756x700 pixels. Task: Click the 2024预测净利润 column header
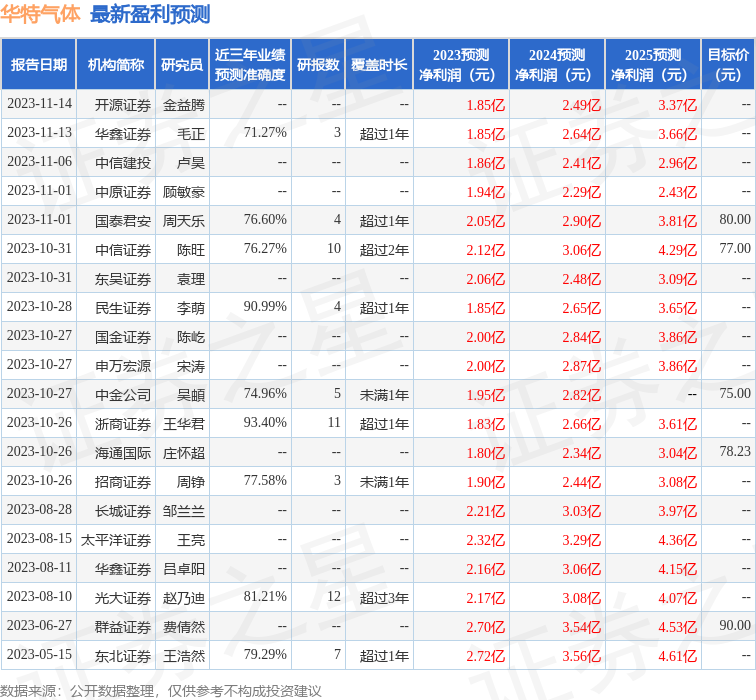[557, 65]
